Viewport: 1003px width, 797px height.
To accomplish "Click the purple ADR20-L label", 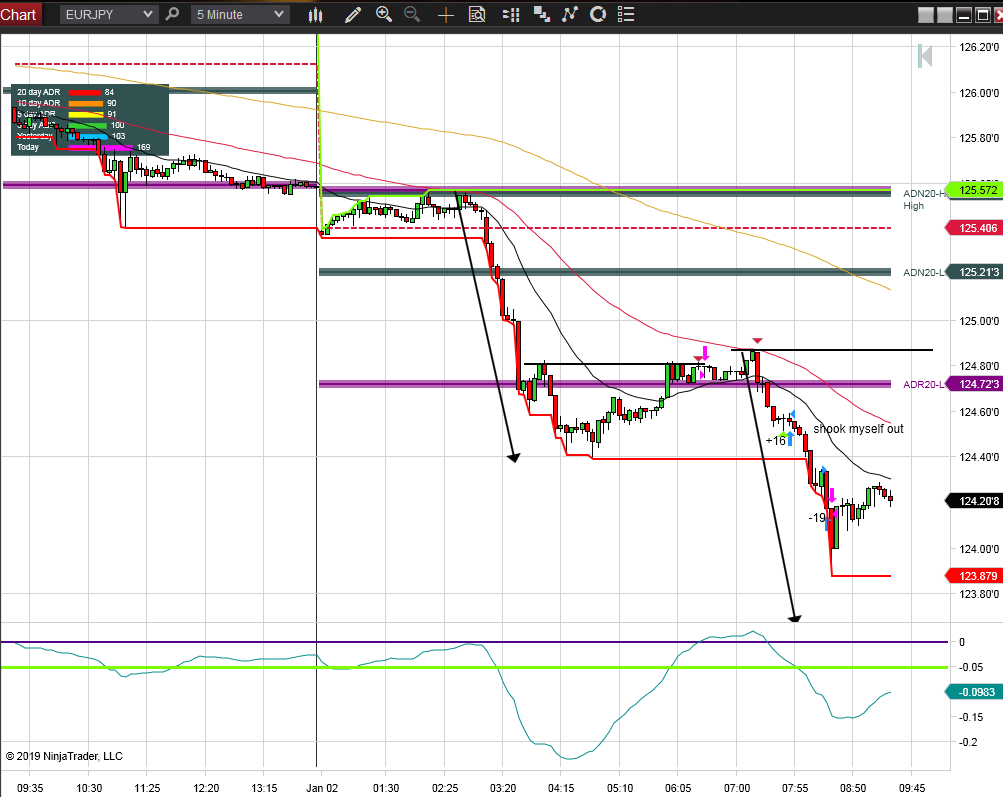I will [924, 384].
